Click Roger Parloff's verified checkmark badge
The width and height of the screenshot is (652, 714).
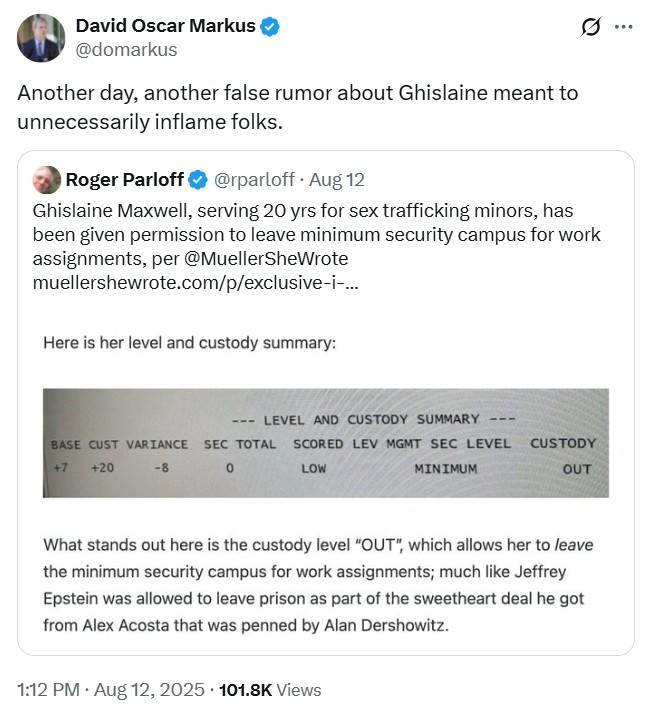(x=198, y=180)
